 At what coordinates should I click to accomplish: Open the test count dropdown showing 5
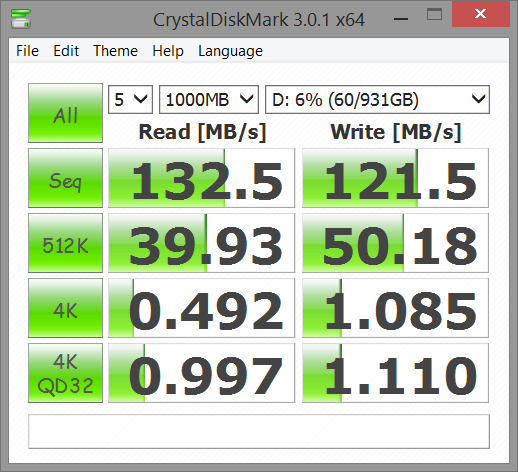pos(130,99)
